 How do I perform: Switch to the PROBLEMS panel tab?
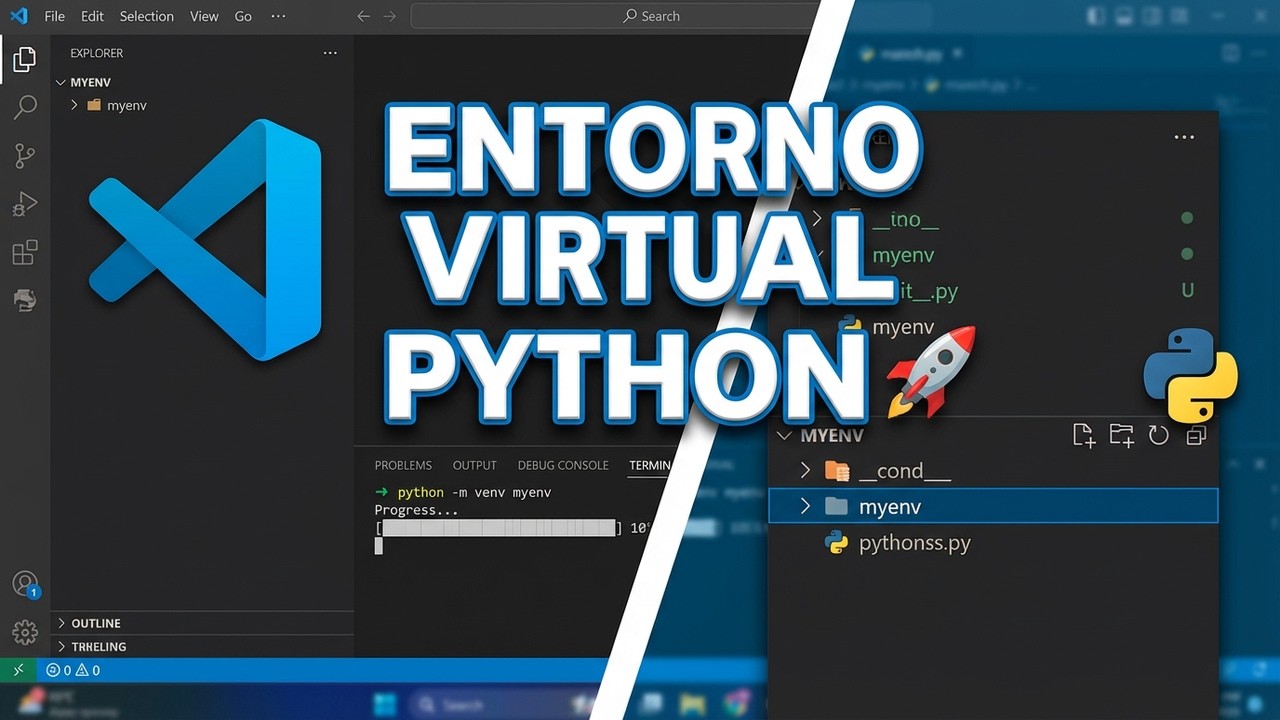pyautogui.click(x=403, y=465)
